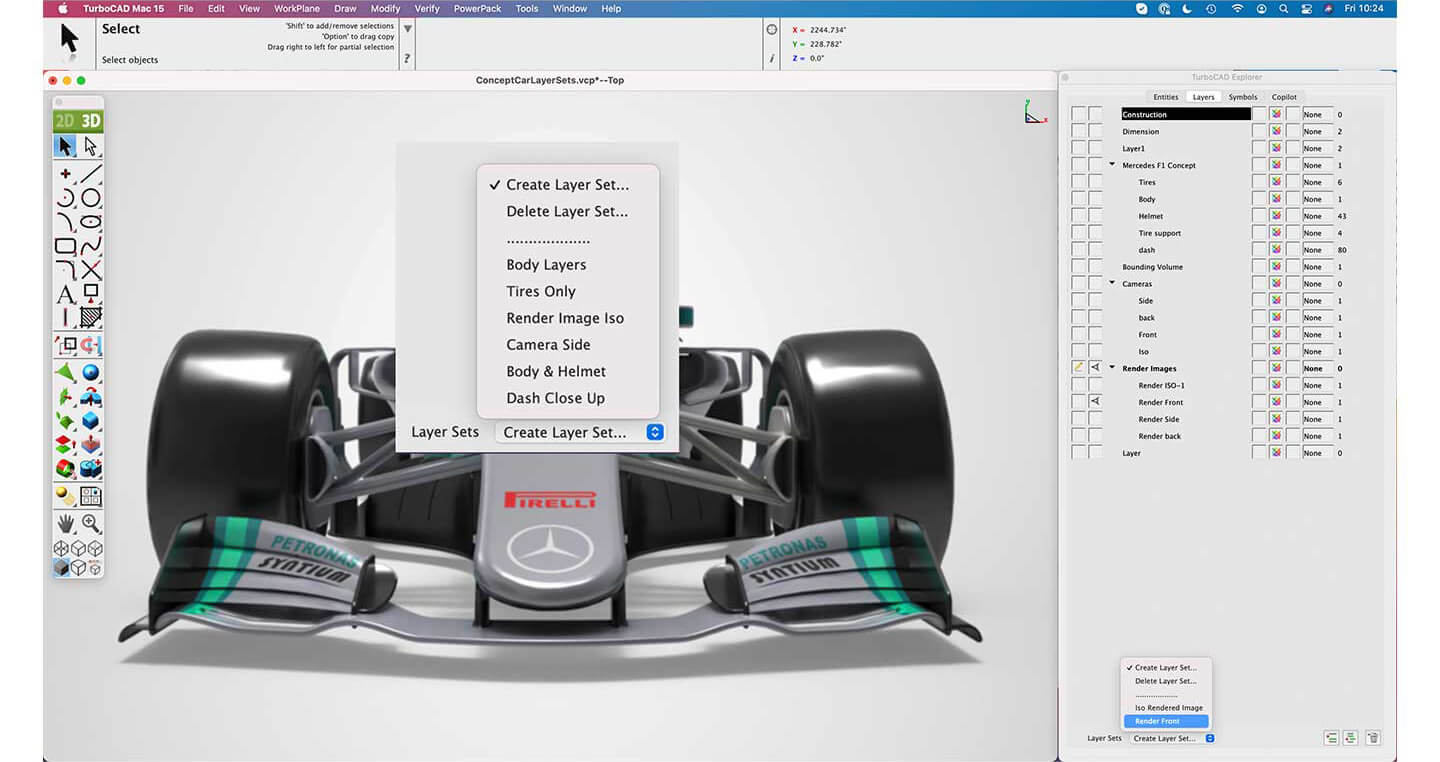Click the new layer icon in Explorer
This screenshot has height=762, width=1440.
point(1331,738)
